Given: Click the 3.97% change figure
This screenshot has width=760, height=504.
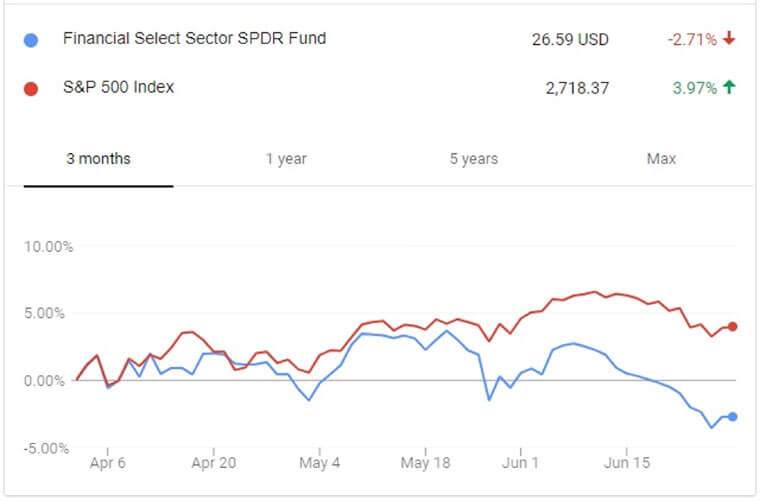Looking at the screenshot, I should point(694,88).
